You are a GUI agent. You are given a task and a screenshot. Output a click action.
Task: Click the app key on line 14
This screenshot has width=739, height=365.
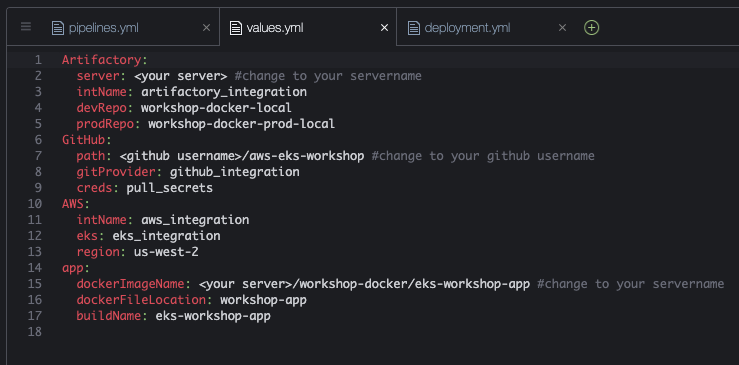73,268
